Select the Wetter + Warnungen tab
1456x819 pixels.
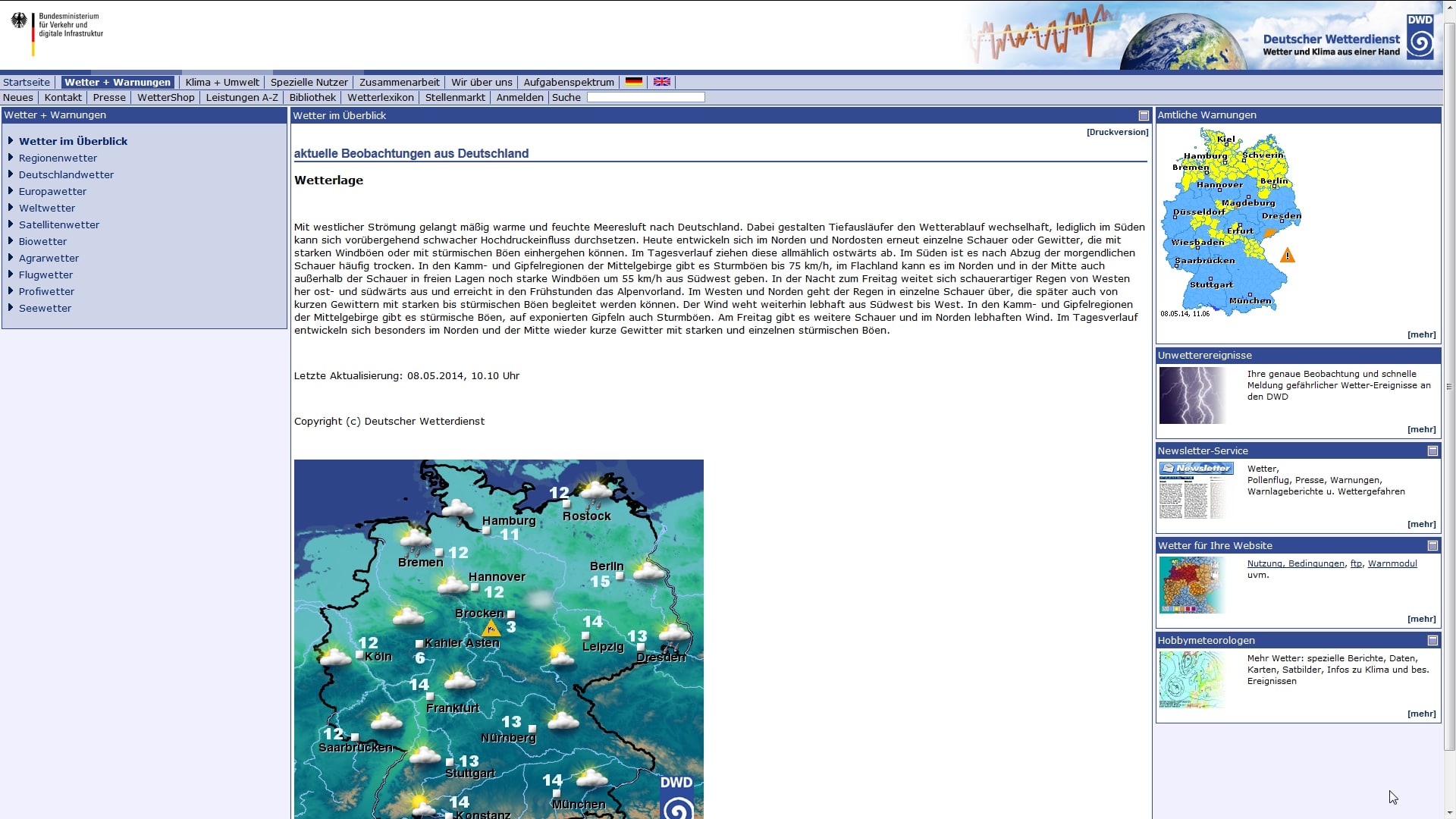tap(118, 82)
